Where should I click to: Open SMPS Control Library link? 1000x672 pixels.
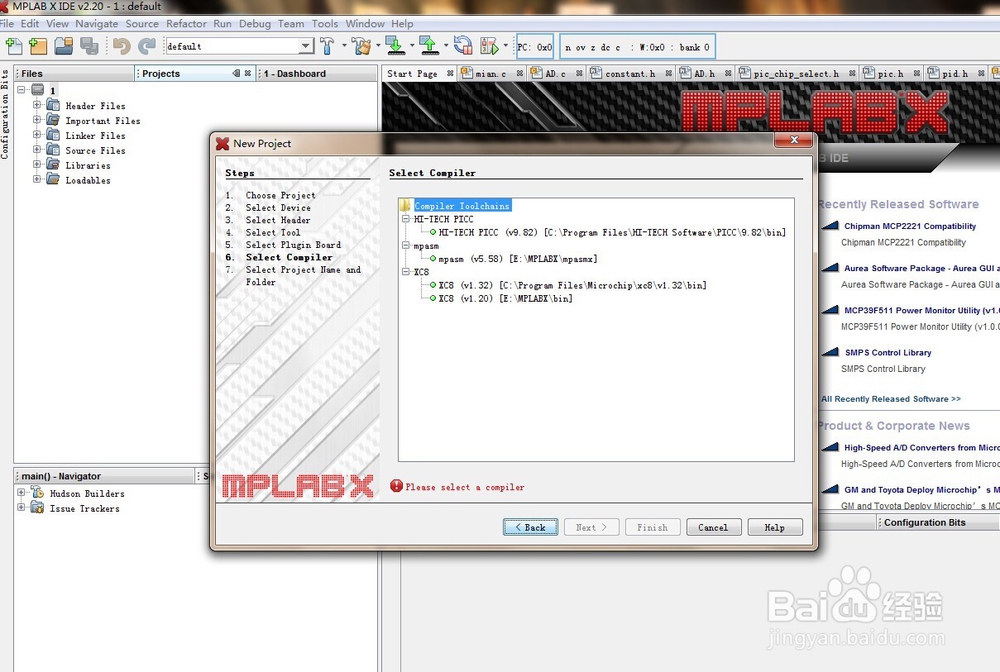tap(888, 352)
